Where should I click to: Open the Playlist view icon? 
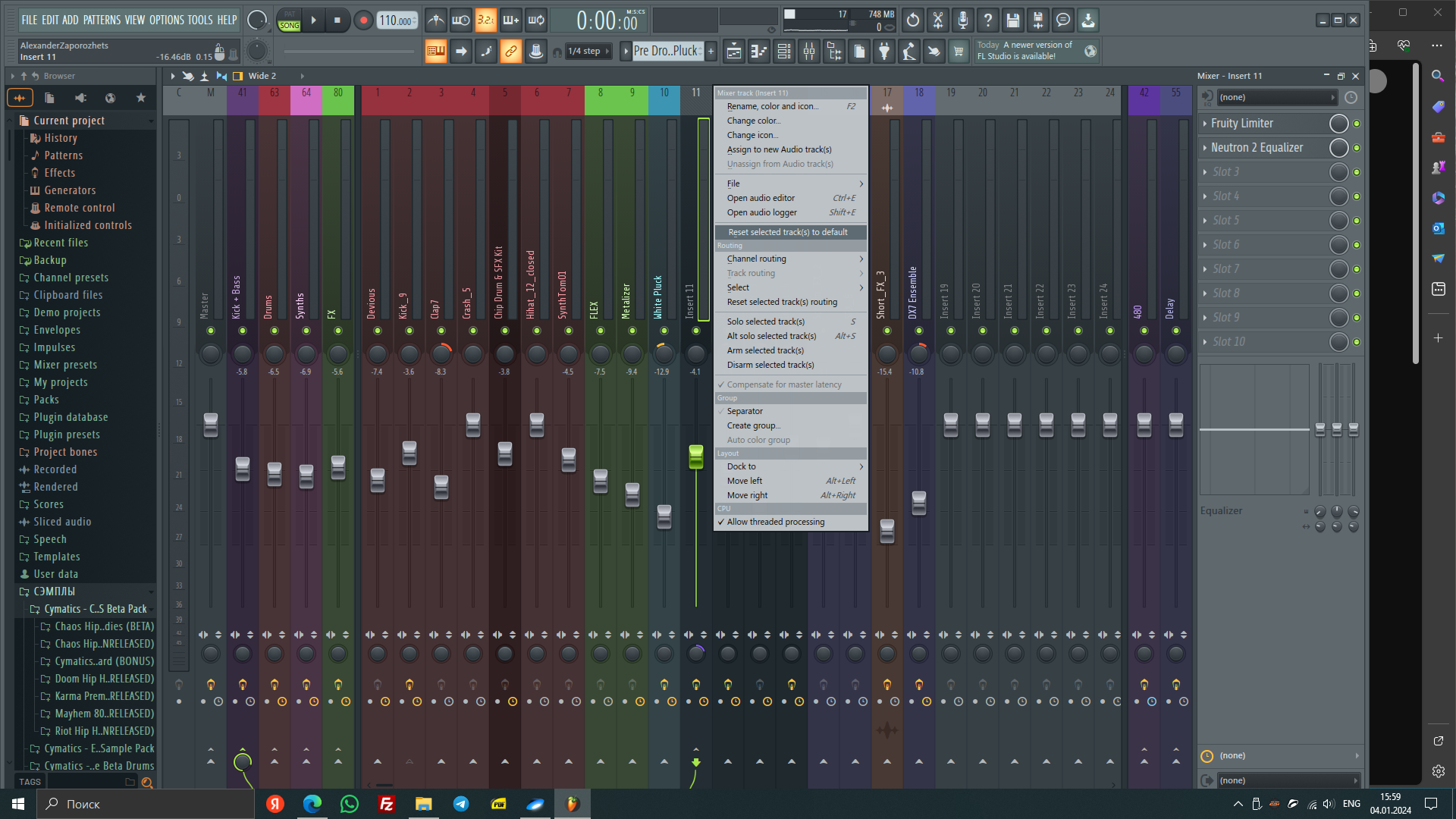tap(733, 52)
